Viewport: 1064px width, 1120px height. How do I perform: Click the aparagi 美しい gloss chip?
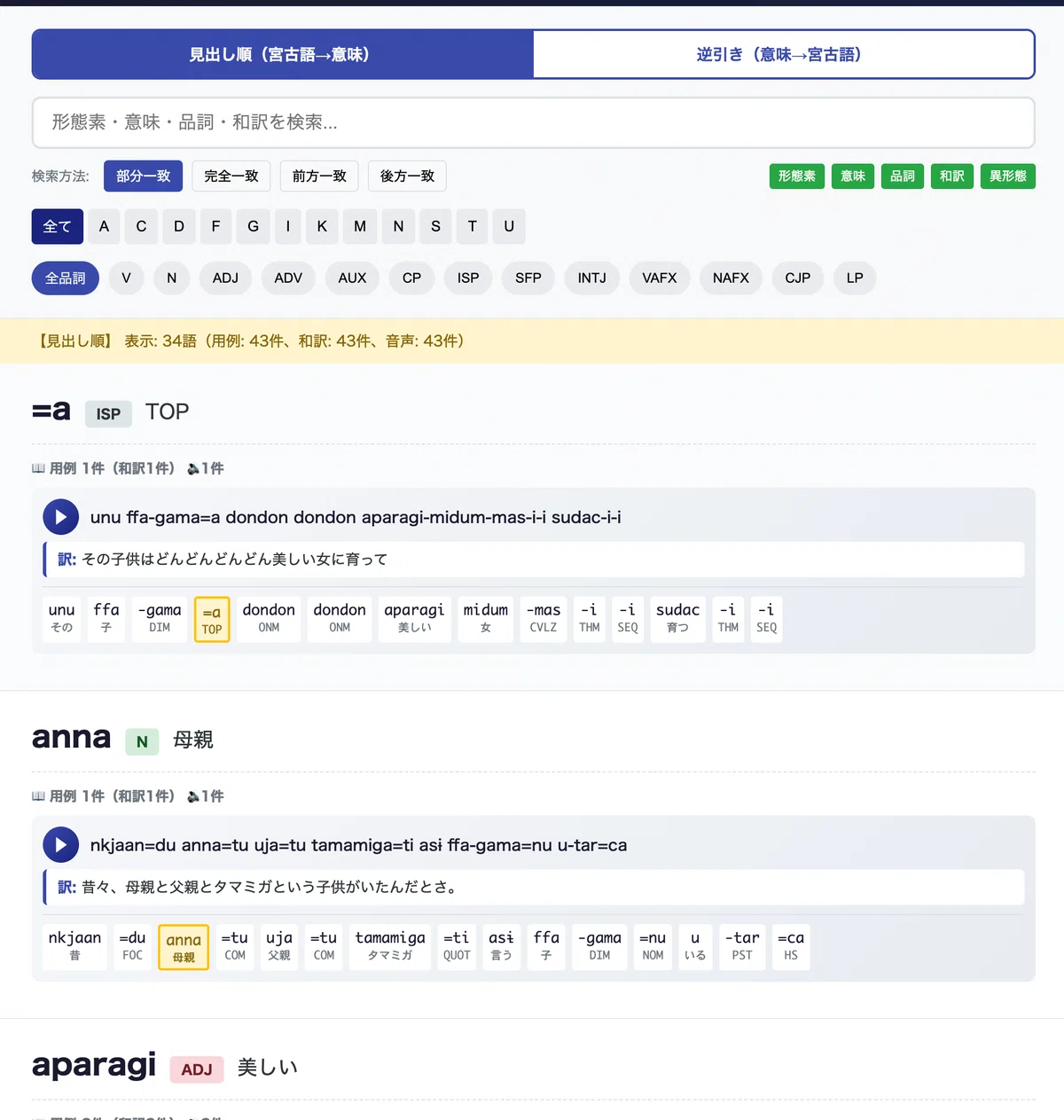click(414, 617)
